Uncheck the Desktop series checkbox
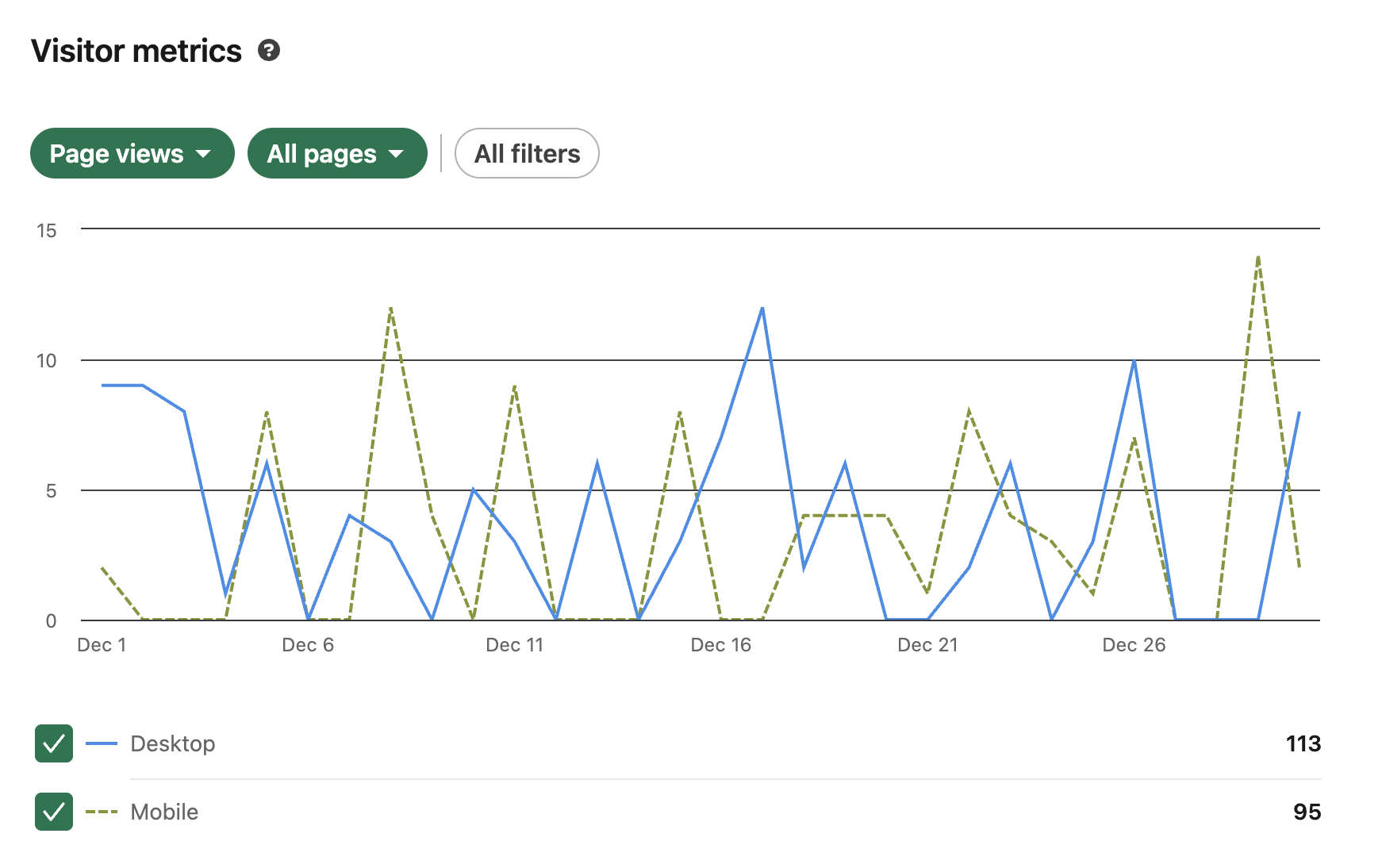 click(x=54, y=743)
